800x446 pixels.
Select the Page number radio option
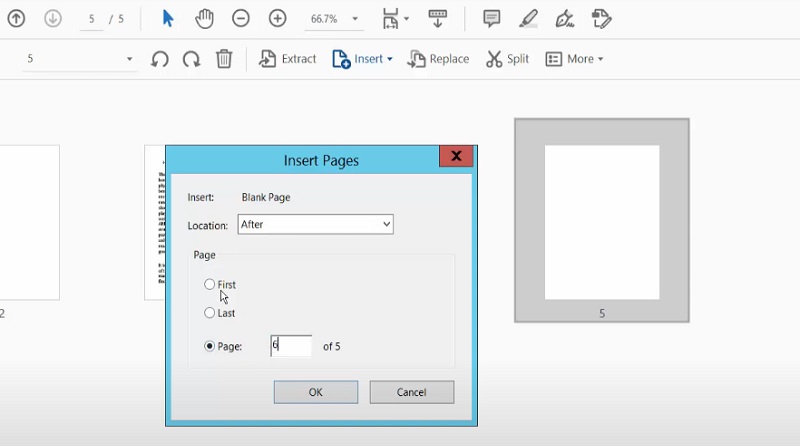pos(223,346)
